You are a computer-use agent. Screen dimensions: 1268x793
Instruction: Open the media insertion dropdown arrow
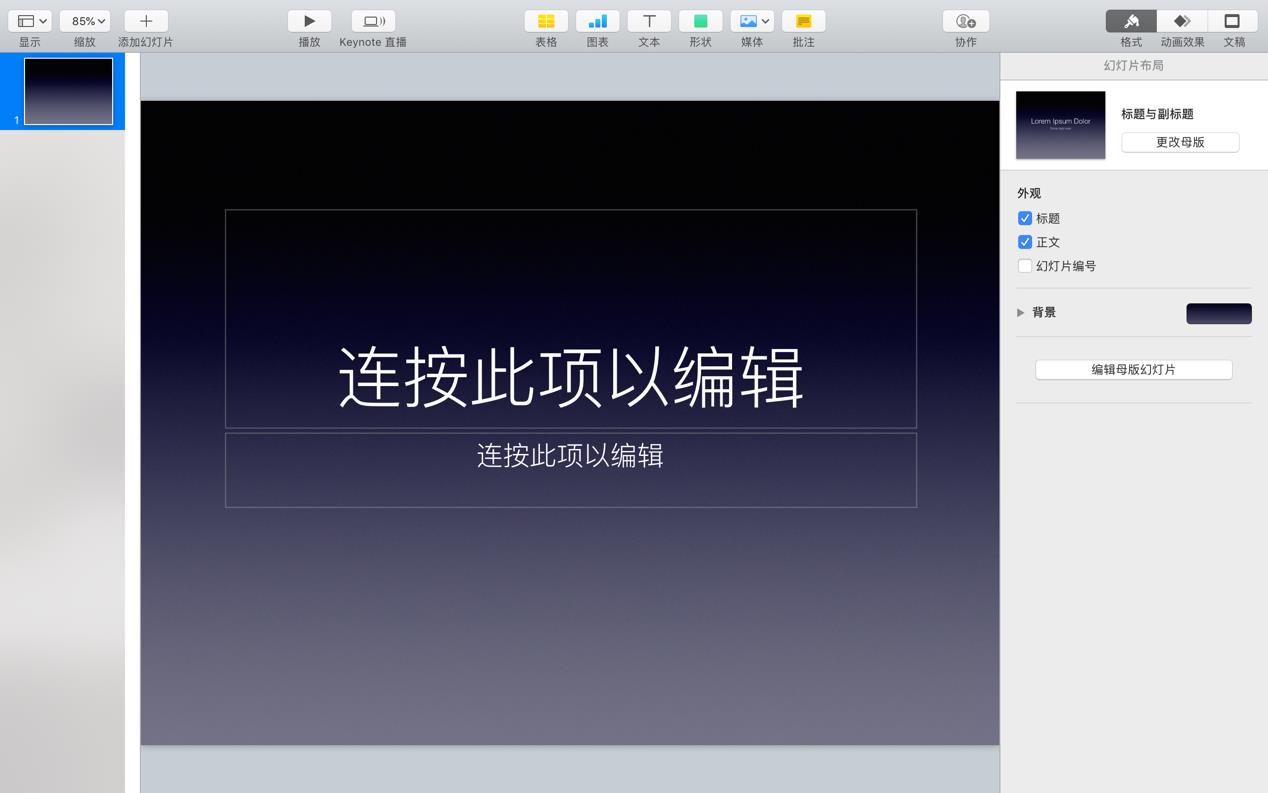click(765, 20)
